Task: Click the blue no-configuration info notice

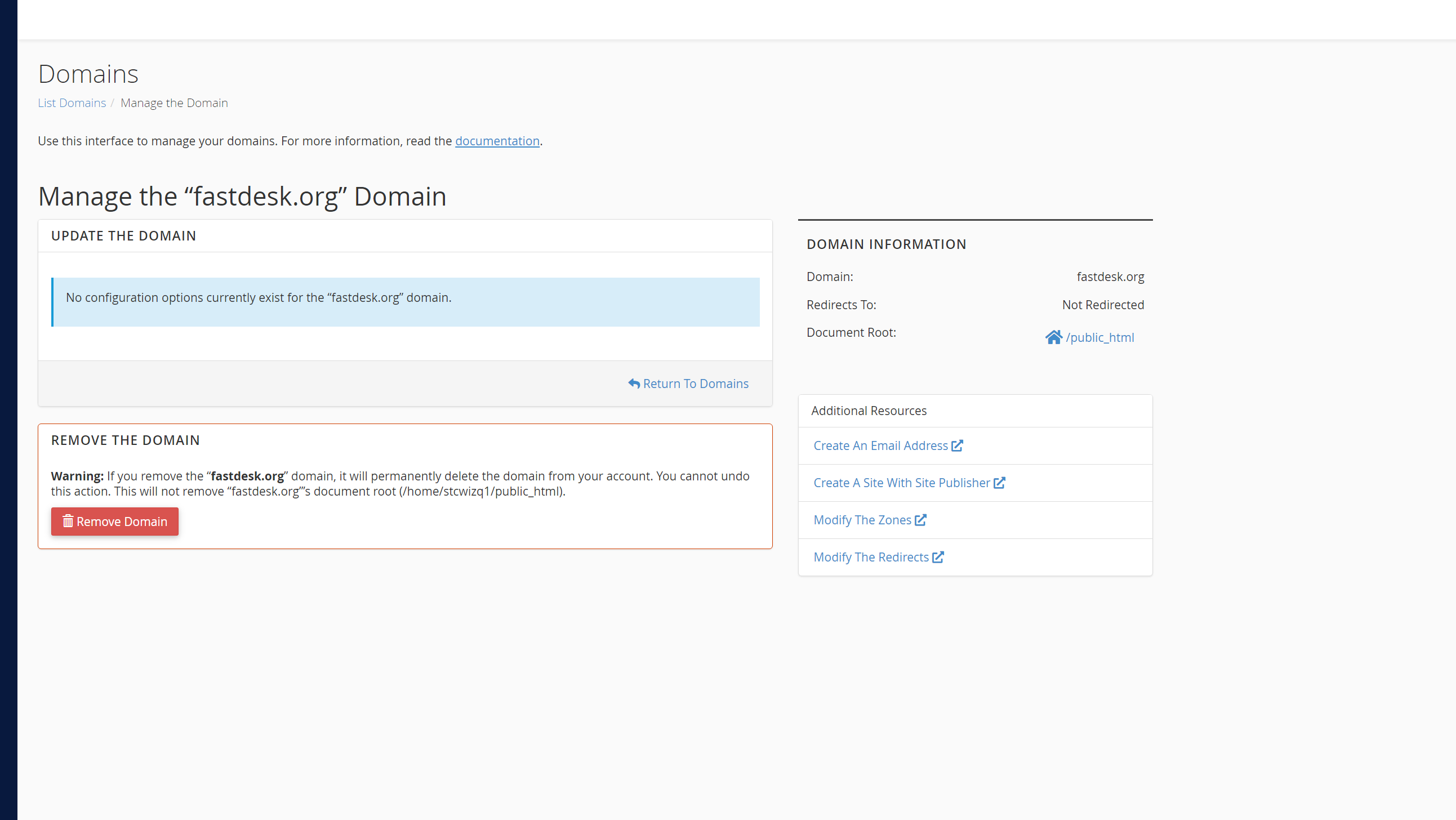Action: pyautogui.click(x=406, y=302)
